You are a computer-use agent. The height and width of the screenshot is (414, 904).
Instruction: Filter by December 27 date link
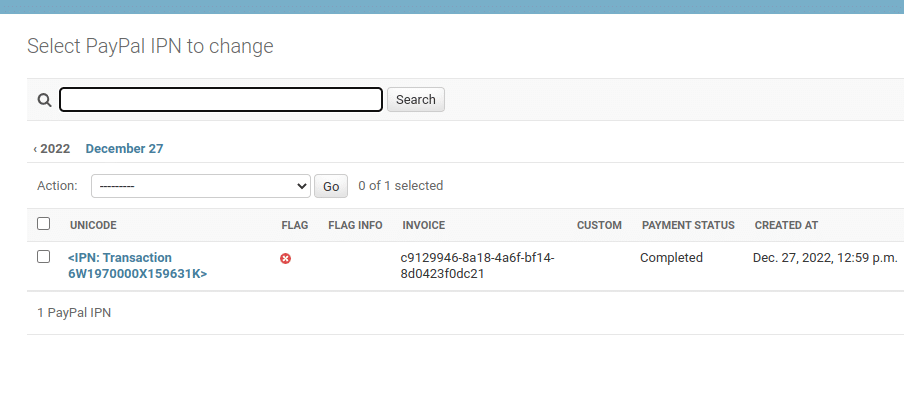(124, 149)
